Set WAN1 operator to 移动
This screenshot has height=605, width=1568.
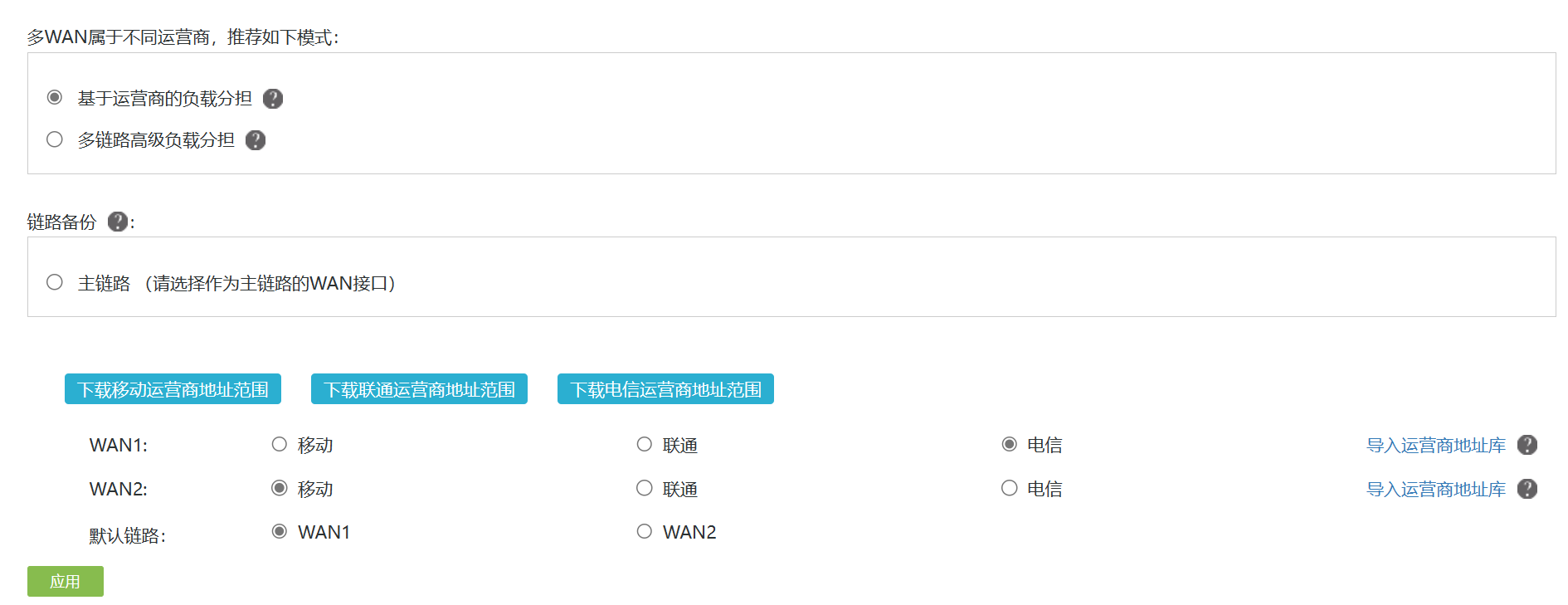[x=280, y=444]
